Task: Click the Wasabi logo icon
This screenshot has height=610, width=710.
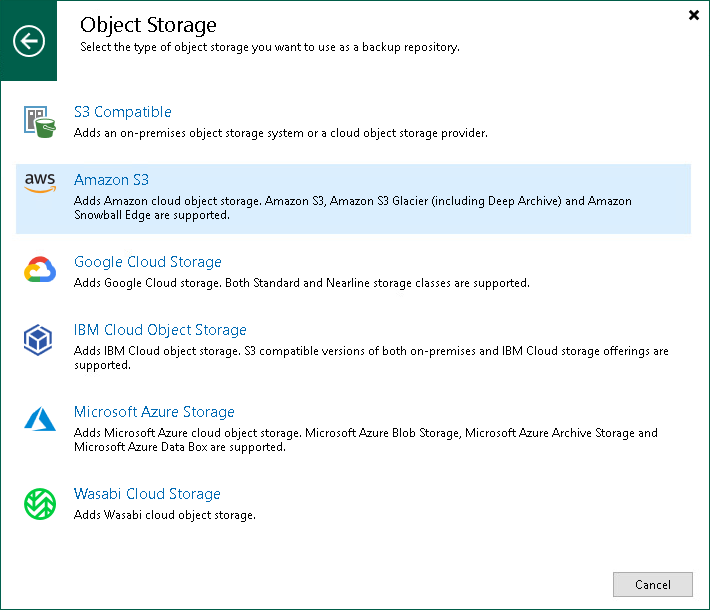Action: click(40, 503)
